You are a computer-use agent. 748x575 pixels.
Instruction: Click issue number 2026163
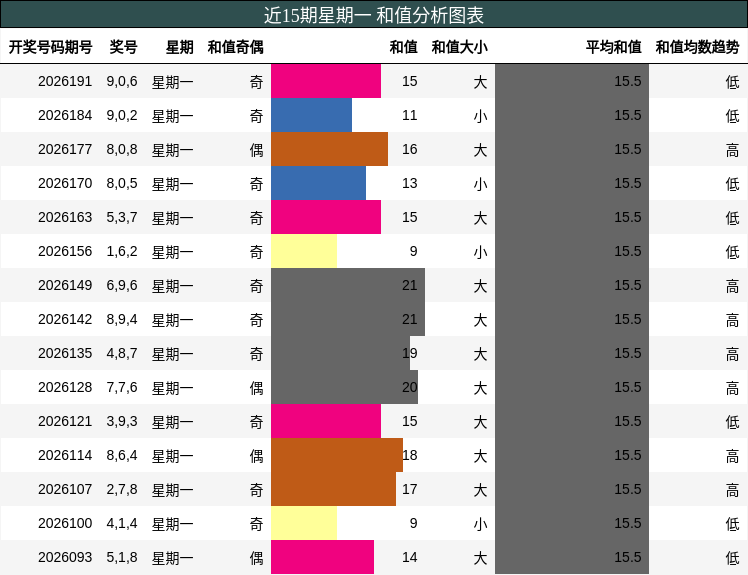coord(65,217)
